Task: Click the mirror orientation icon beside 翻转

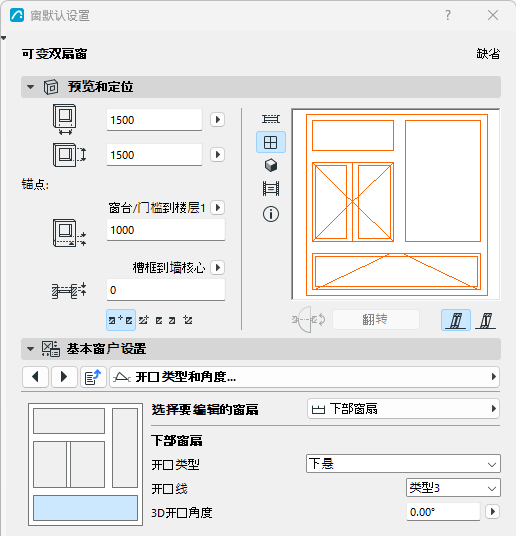Action: click(308, 320)
